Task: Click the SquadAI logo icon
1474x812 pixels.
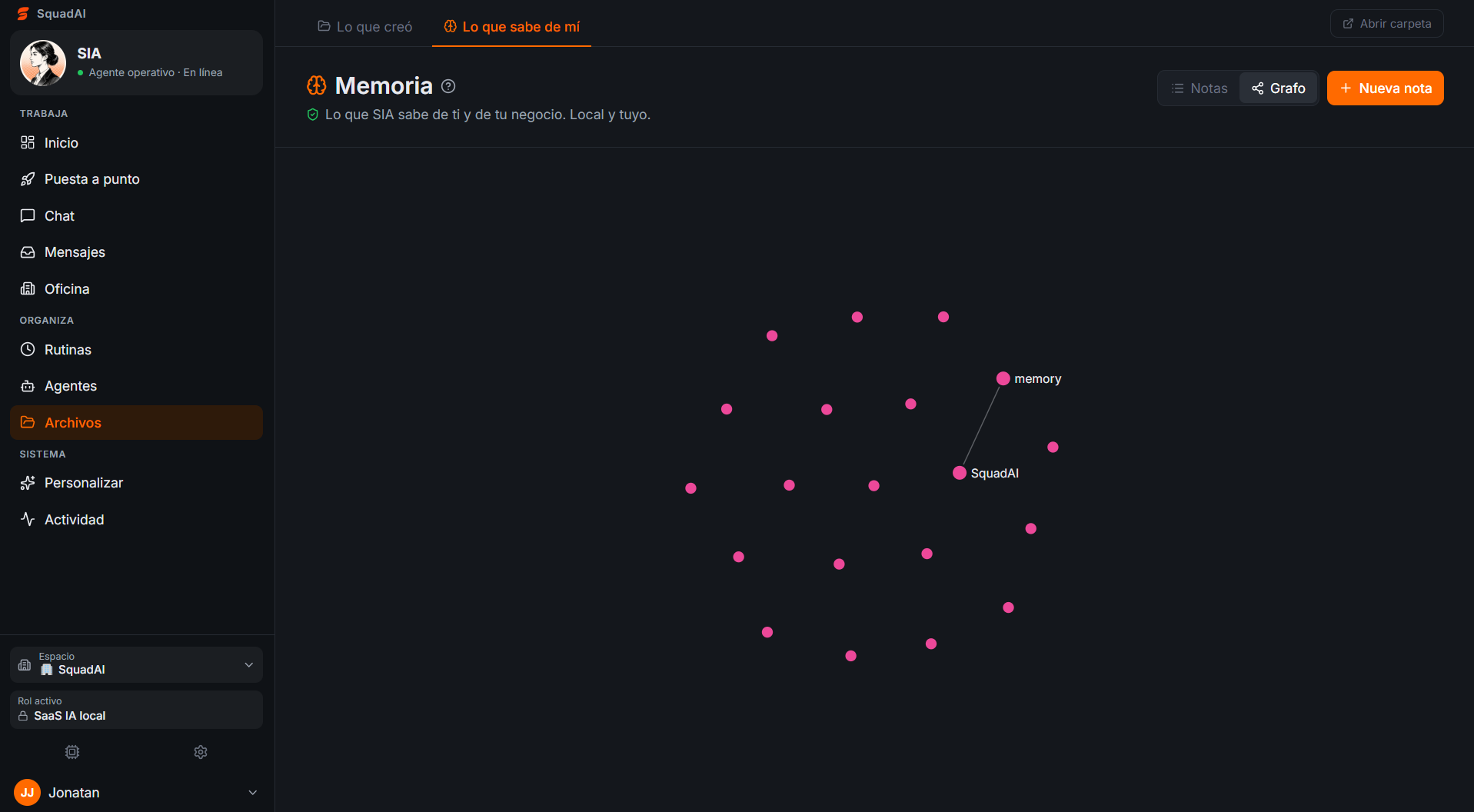Action: click(23, 14)
